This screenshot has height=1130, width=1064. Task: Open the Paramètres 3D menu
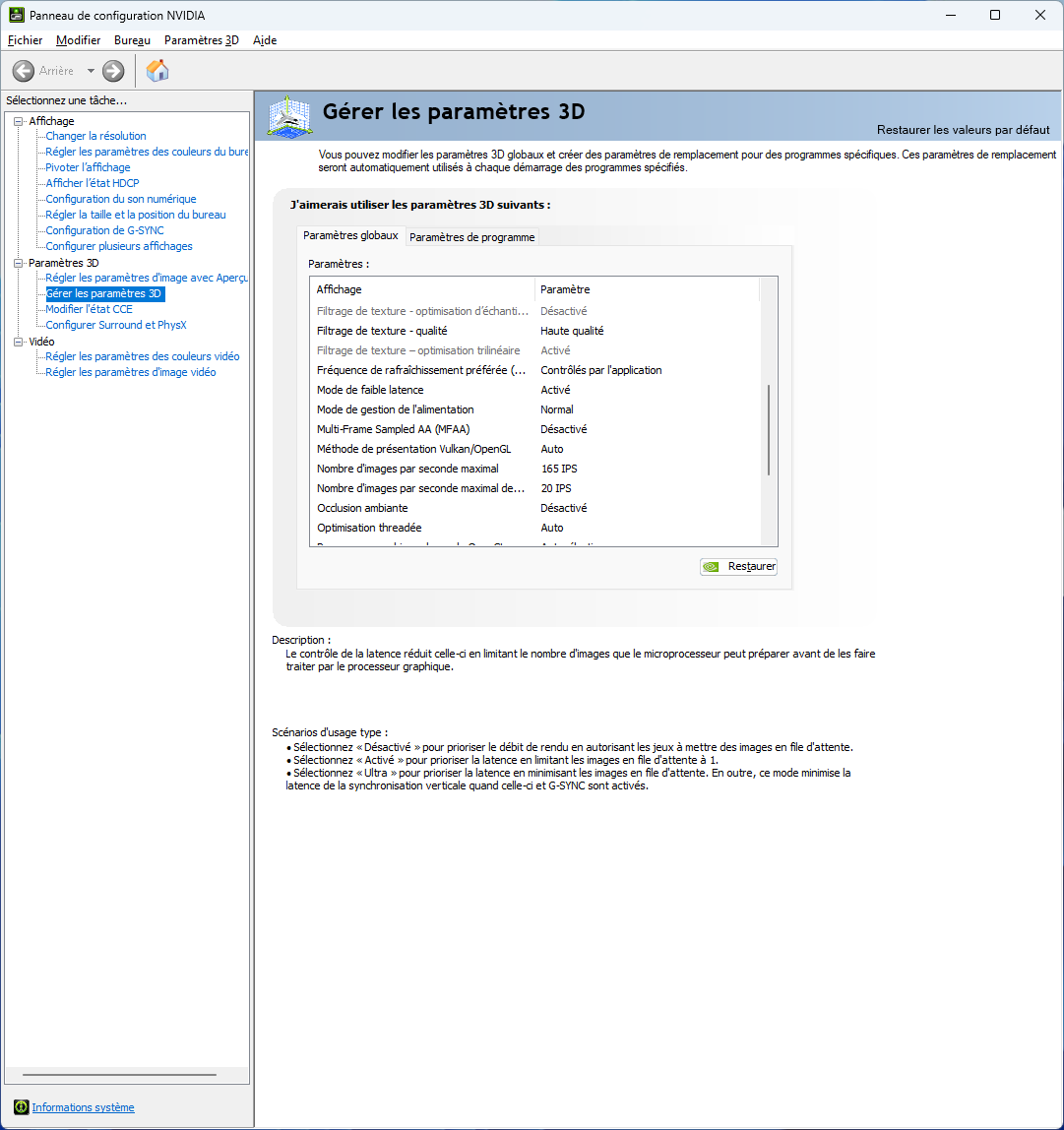coord(201,40)
